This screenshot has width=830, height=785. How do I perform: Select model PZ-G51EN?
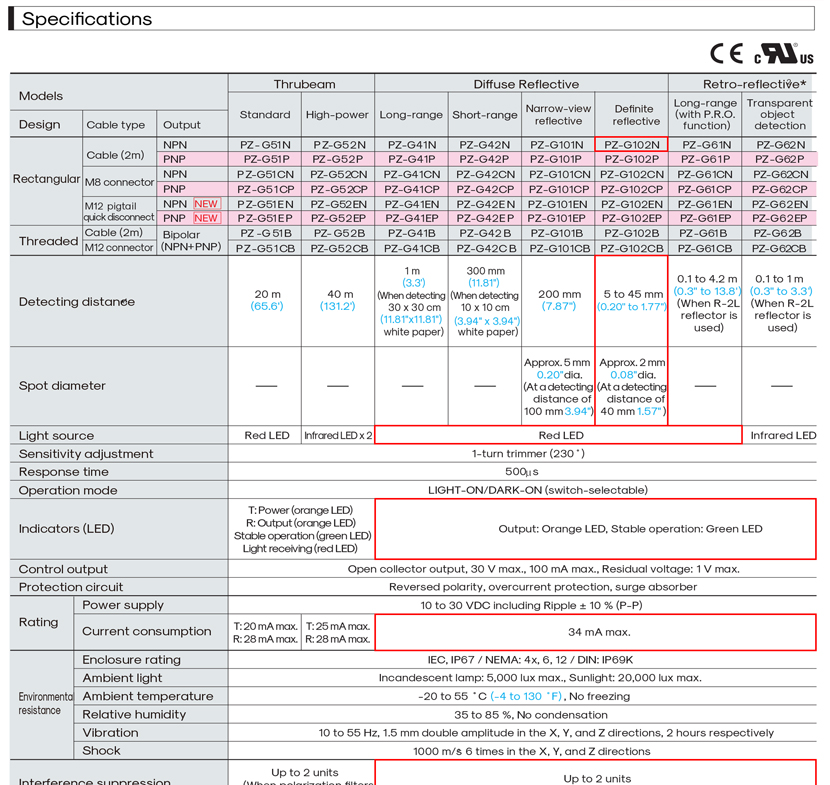(x=264, y=204)
